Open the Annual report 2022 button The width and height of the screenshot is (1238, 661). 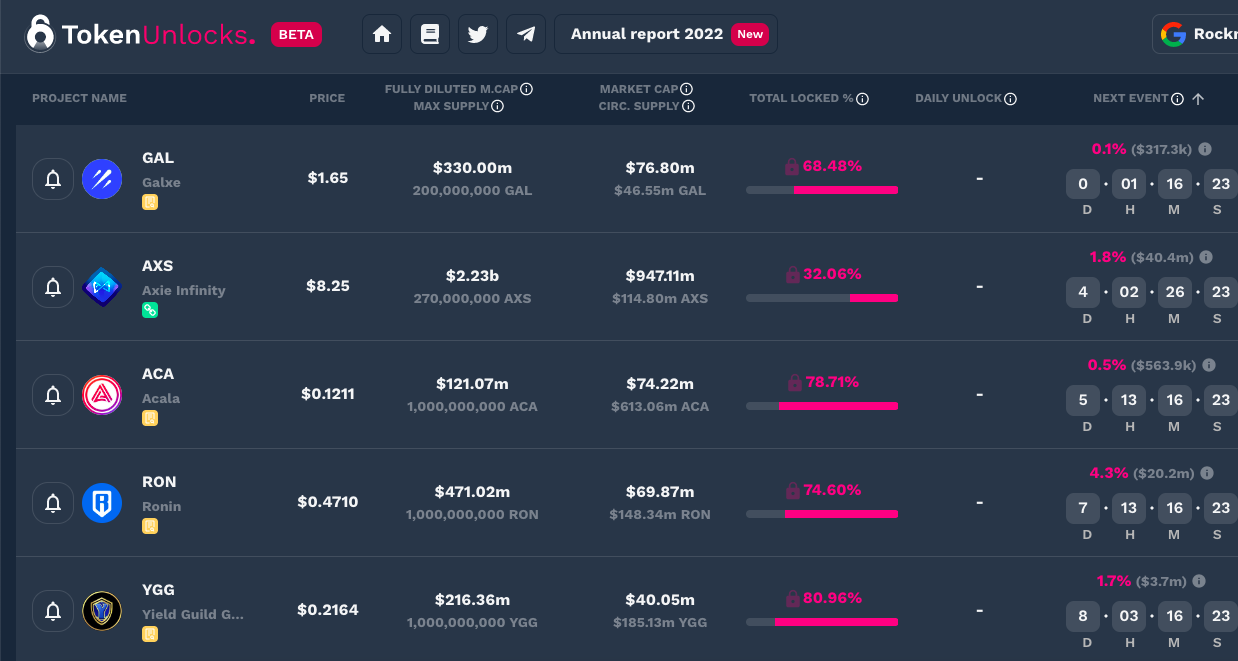pos(666,34)
